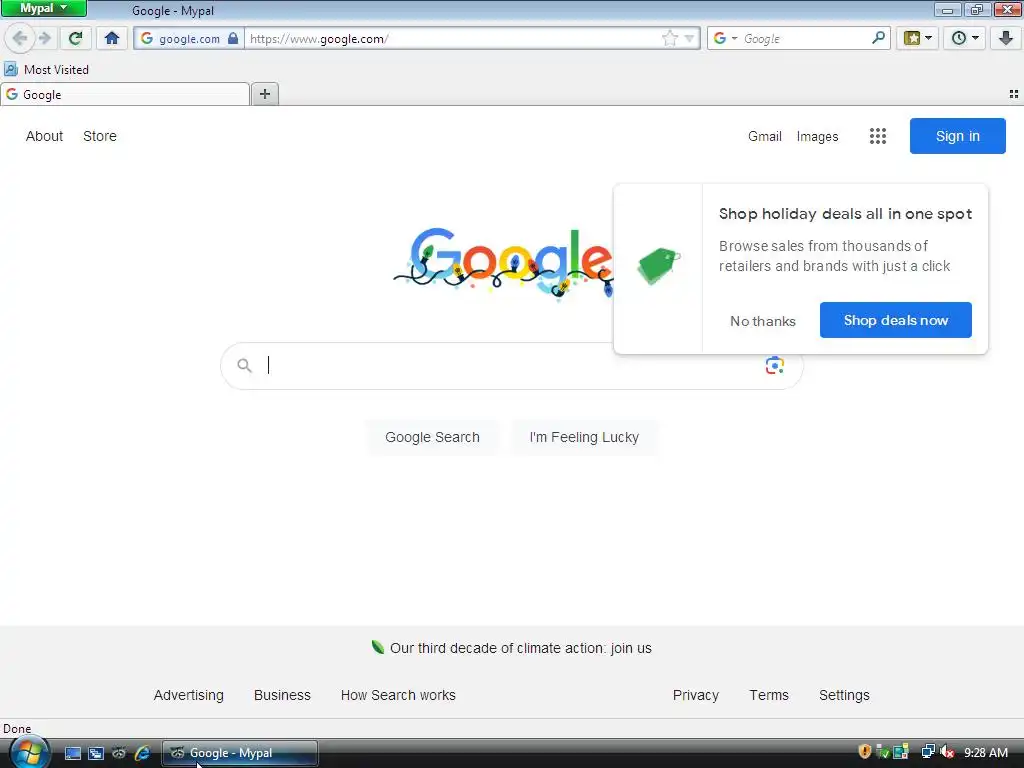Click the magnifier icon in search box
The width and height of the screenshot is (1024, 768).
point(244,366)
